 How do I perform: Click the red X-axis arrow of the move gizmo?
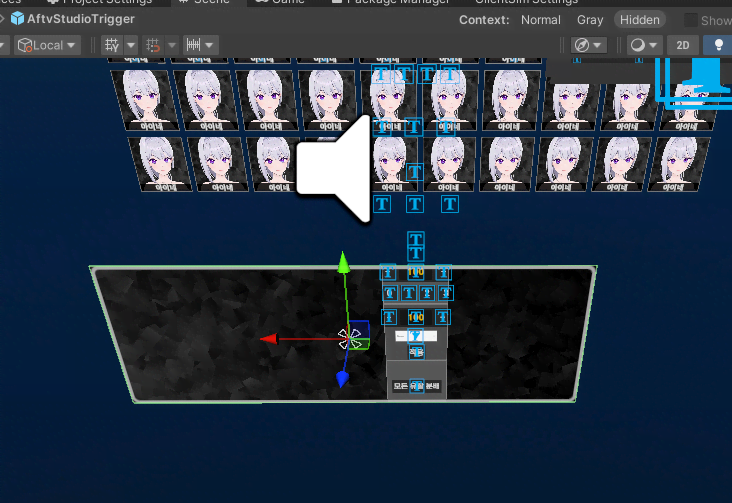(269, 339)
